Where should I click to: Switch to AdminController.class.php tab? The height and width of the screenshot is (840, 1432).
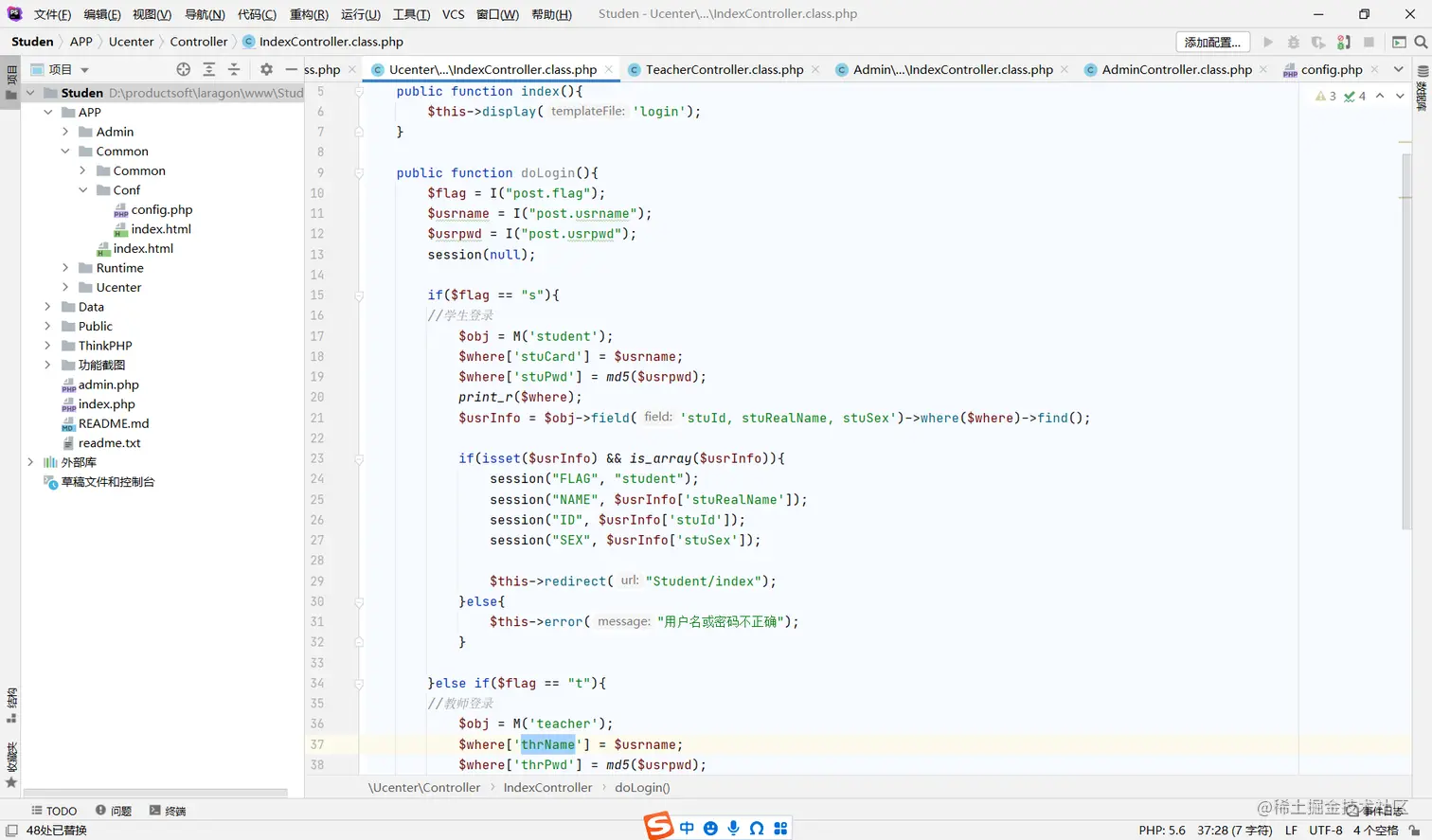1176,69
